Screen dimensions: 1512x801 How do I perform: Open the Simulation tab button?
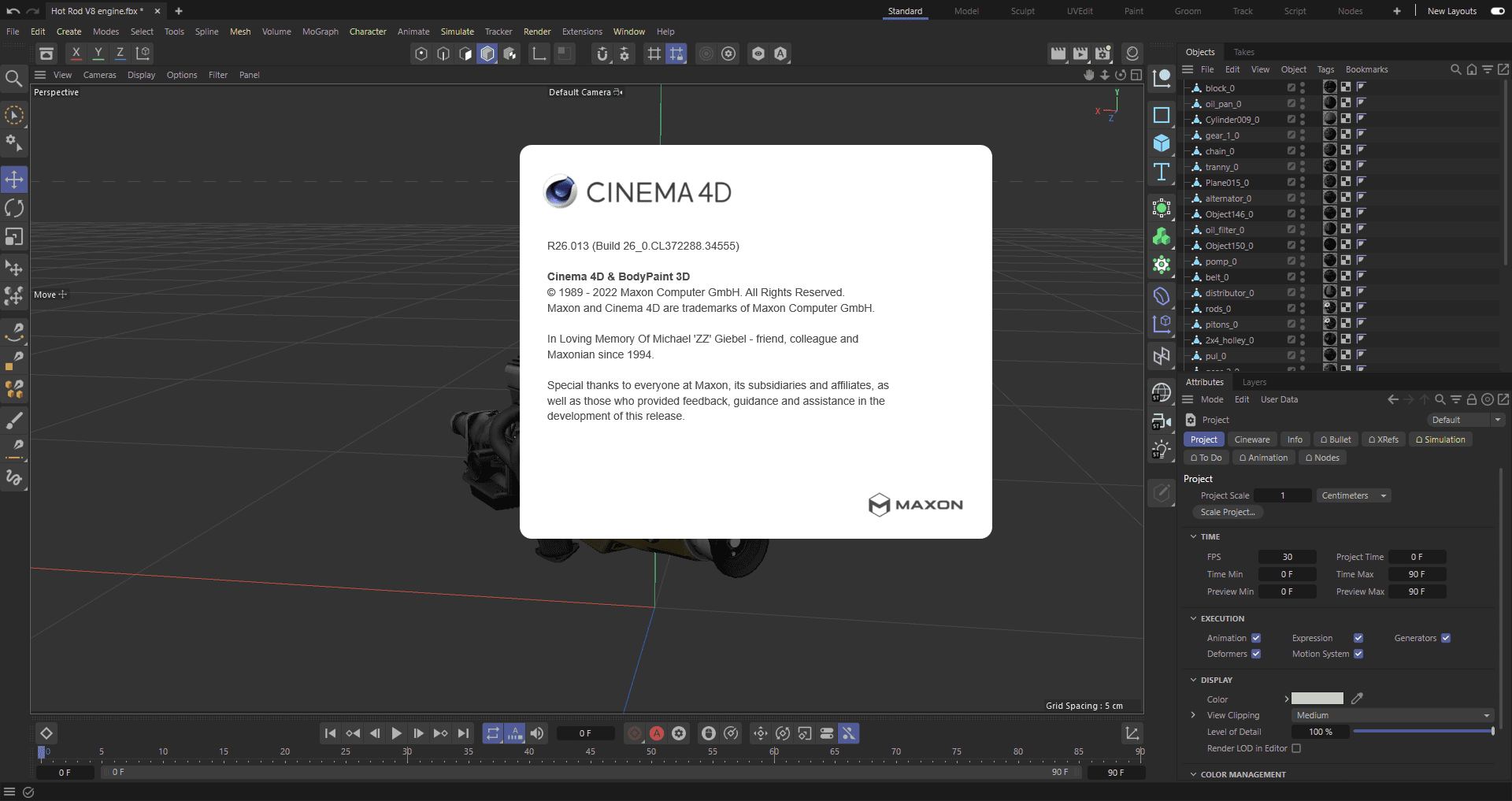(x=1440, y=439)
